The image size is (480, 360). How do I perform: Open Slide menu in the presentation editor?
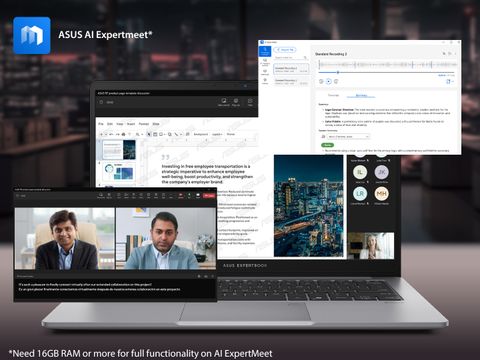[x=156, y=124]
